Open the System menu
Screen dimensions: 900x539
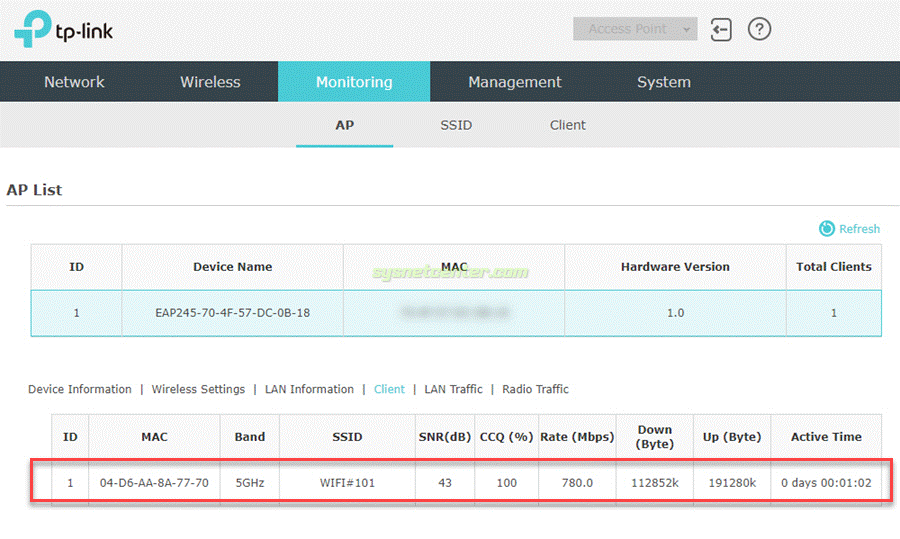pyautogui.click(x=664, y=82)
